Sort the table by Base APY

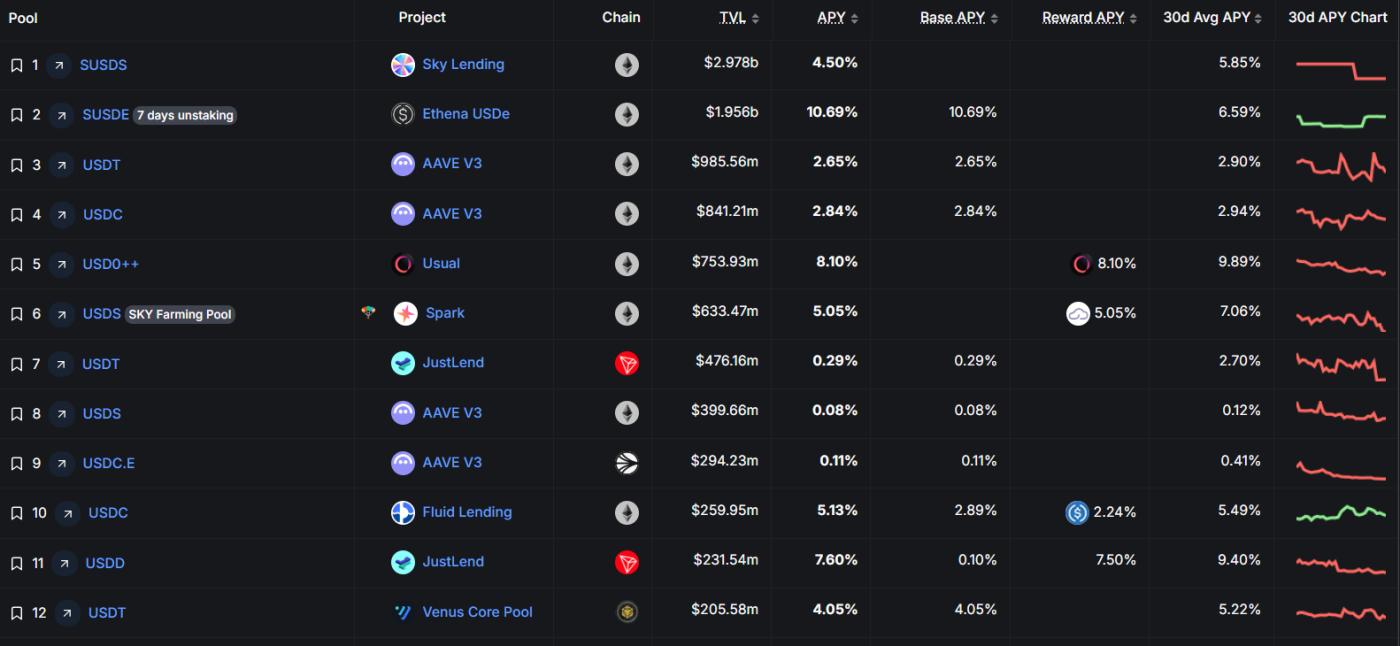(951, 17)
